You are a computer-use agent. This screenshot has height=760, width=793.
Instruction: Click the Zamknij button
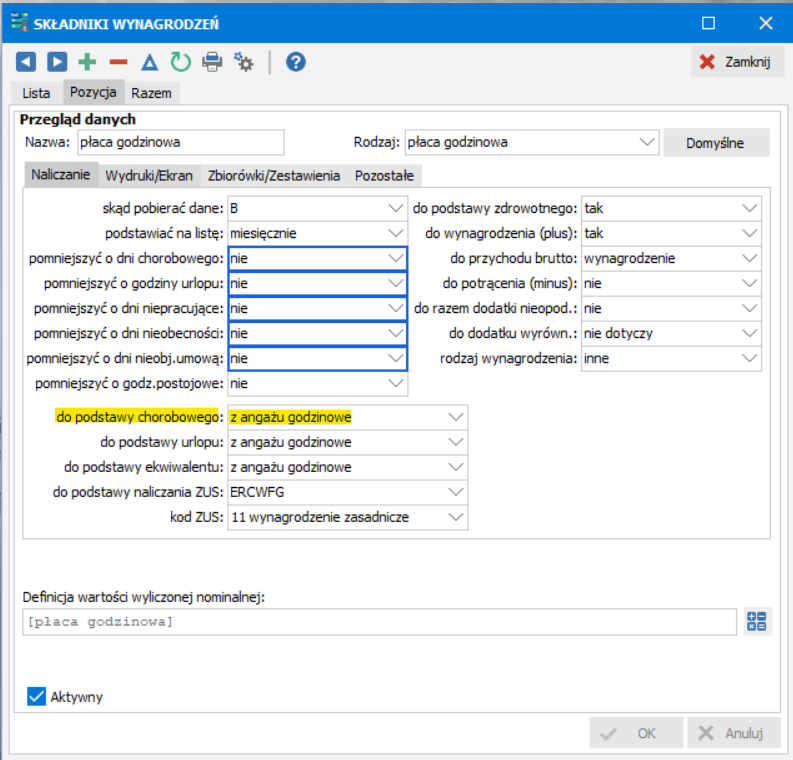(737, 62)
